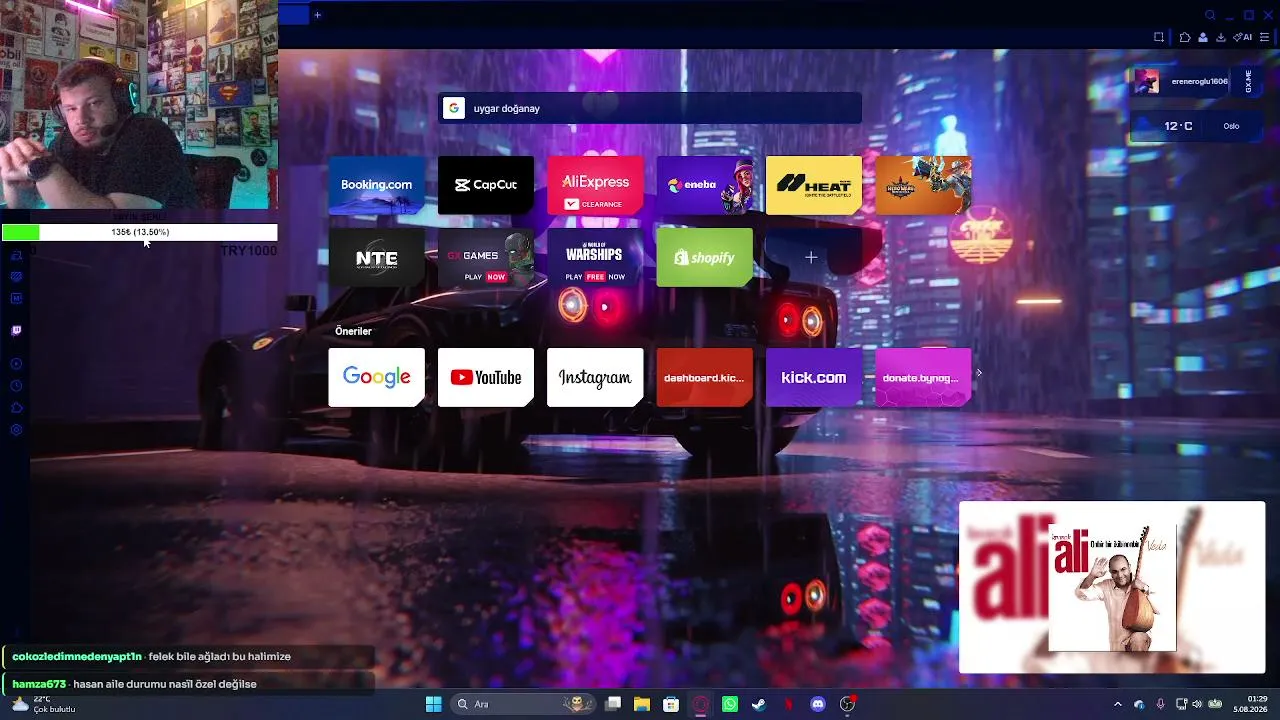Screen dimensions: 1280x720
Task: Open File Explorer from the taskbar
Action: [x=642, y=704]
